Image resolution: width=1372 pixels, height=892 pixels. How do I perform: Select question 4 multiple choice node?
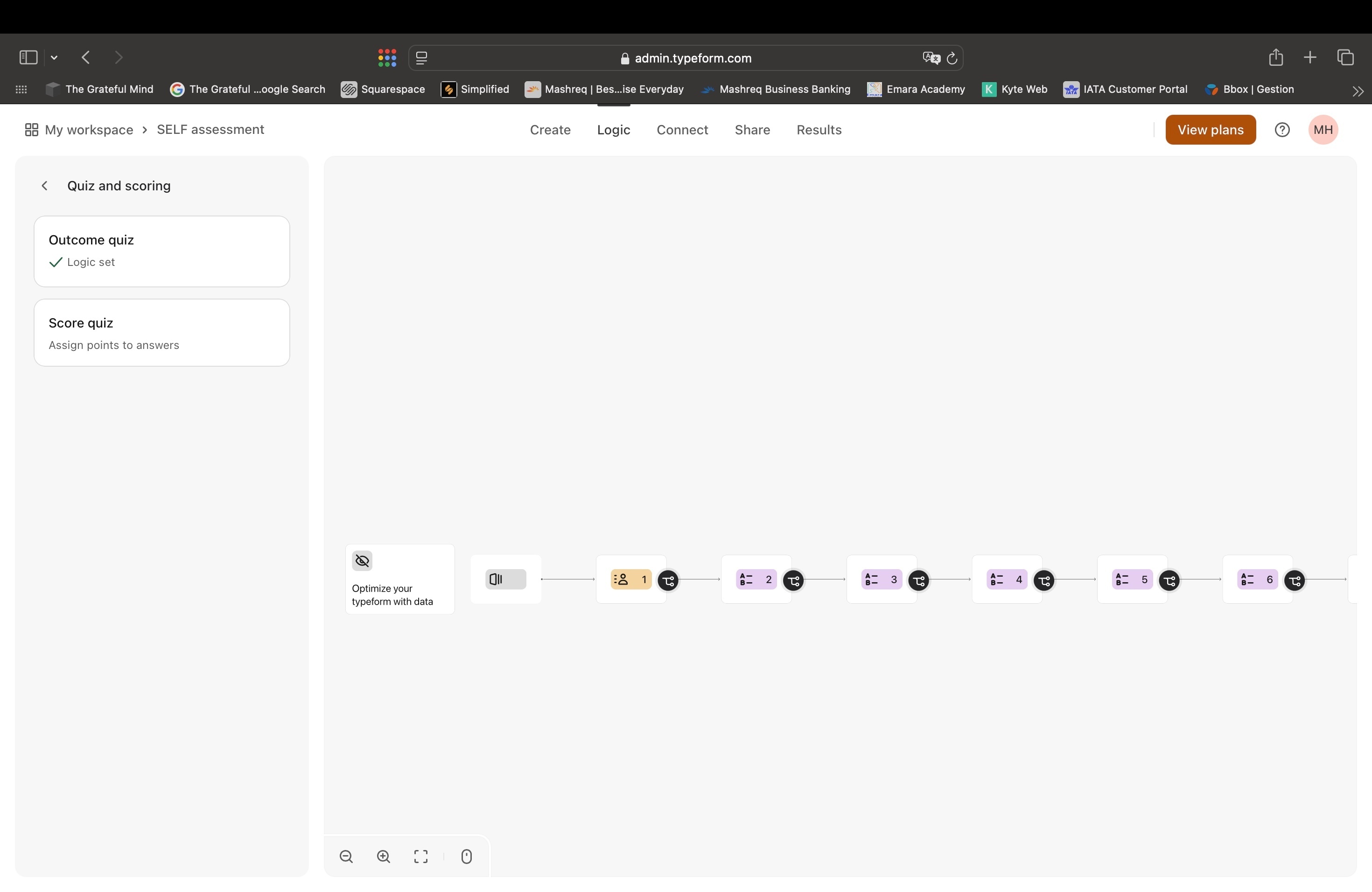coord(1007,579)
